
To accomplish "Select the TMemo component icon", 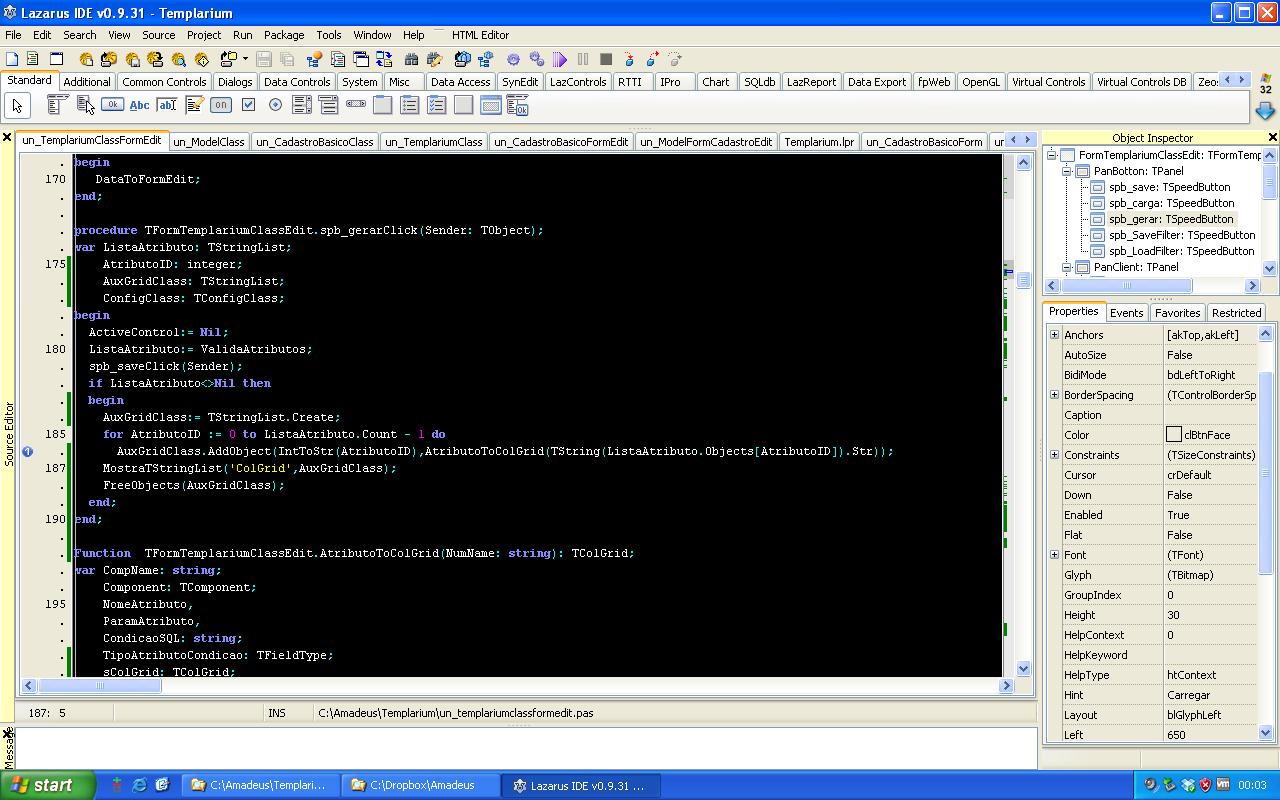I will click(x=194, y=104).
